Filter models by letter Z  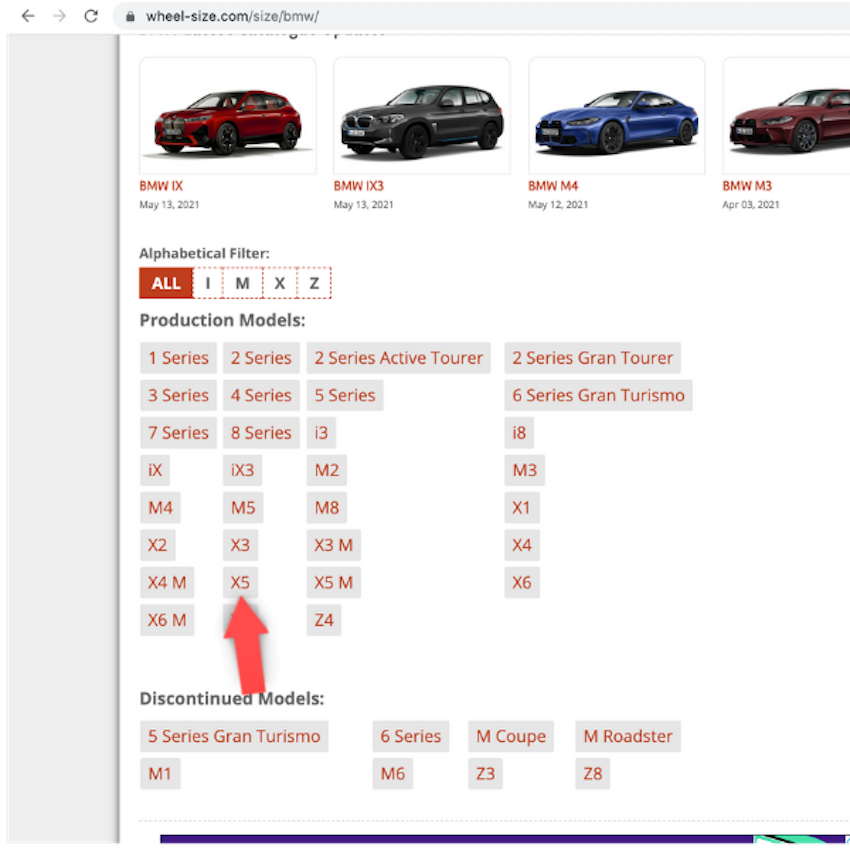click(x=314, y=283)
